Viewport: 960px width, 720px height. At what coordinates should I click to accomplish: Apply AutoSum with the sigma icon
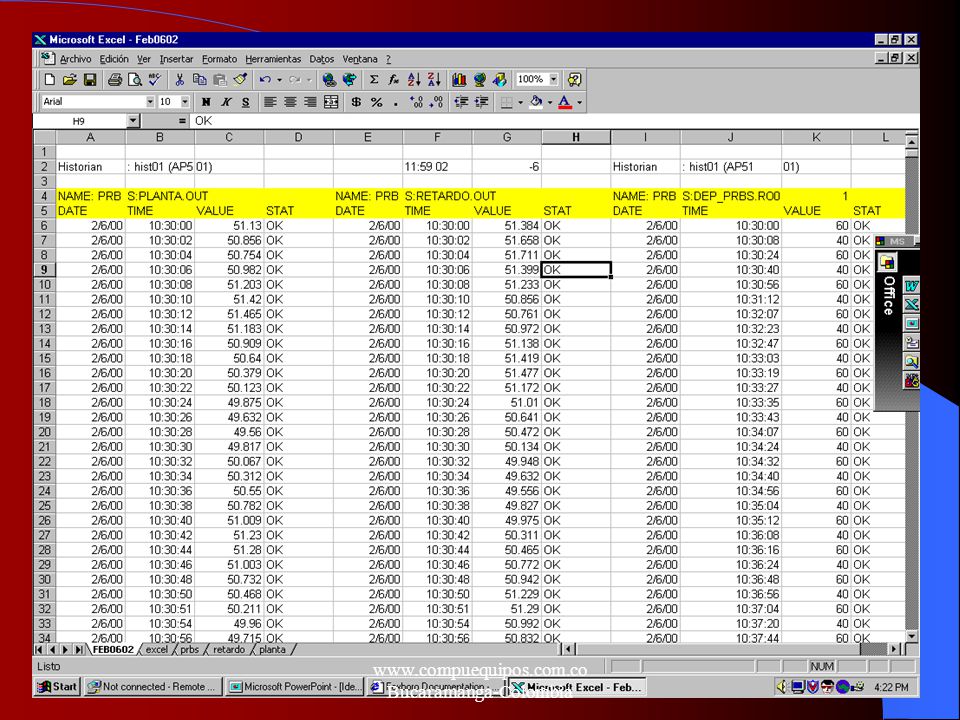click(374, 80)
